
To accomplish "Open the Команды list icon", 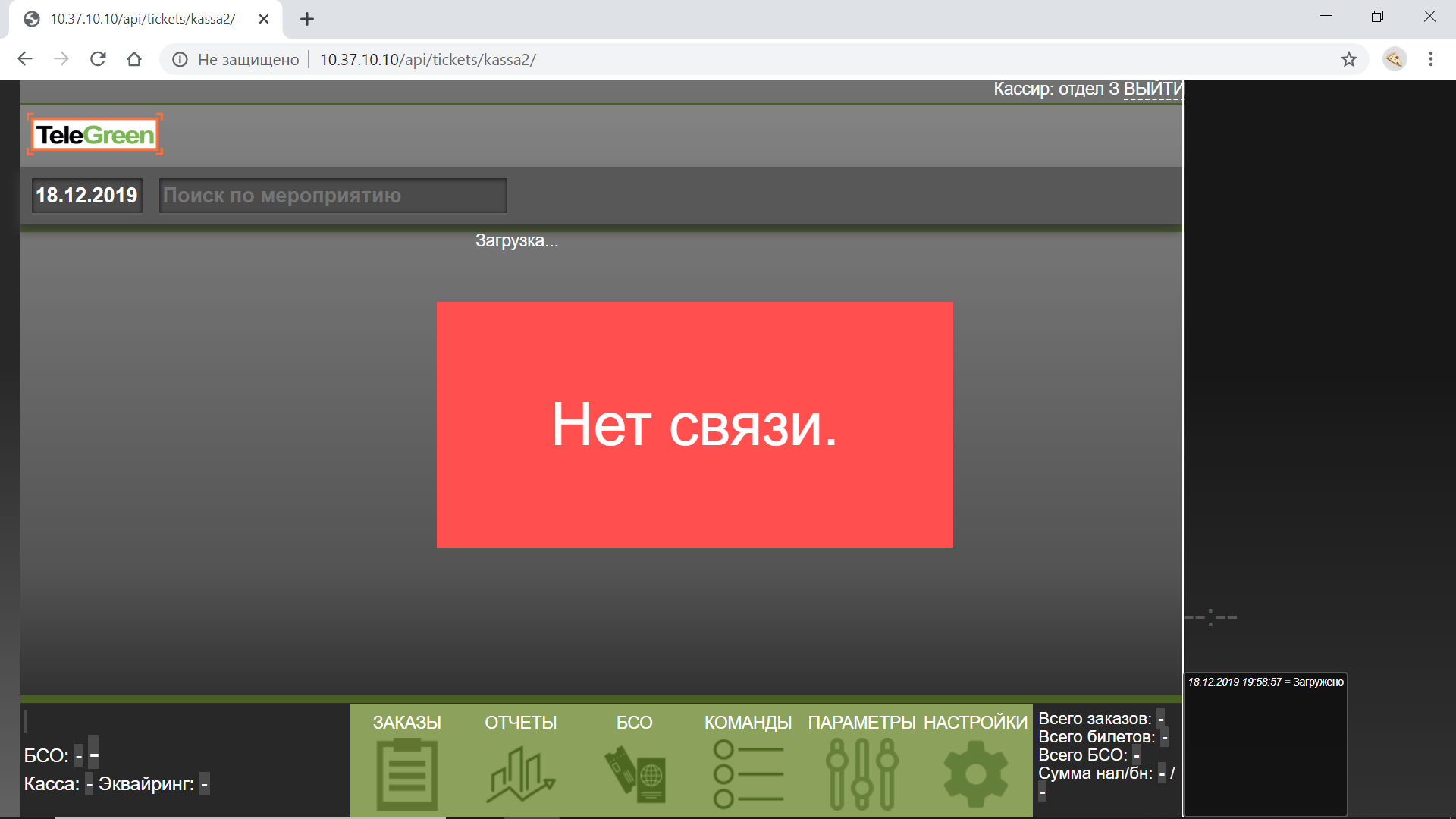I will click(748, 773).
